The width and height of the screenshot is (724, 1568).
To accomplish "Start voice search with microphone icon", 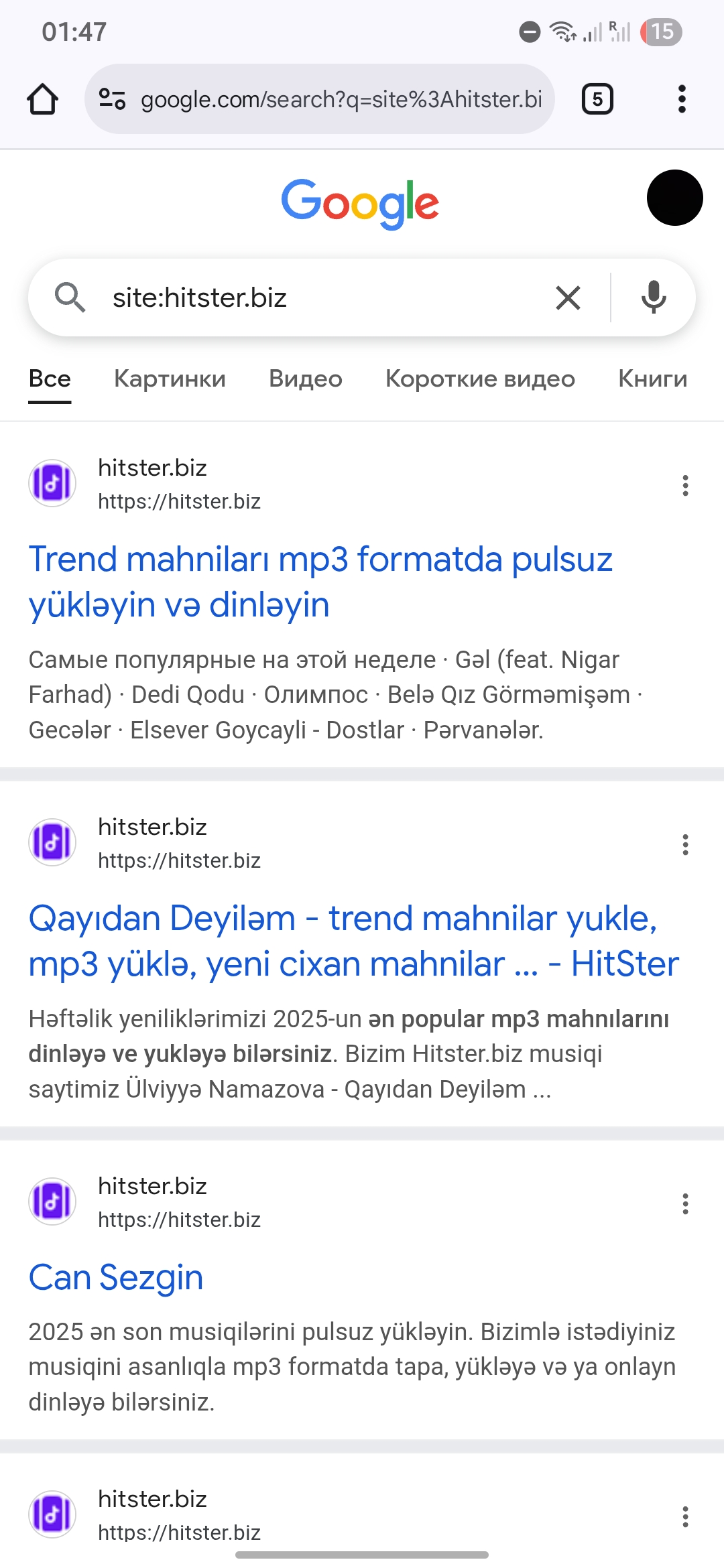I will [653, 298].
